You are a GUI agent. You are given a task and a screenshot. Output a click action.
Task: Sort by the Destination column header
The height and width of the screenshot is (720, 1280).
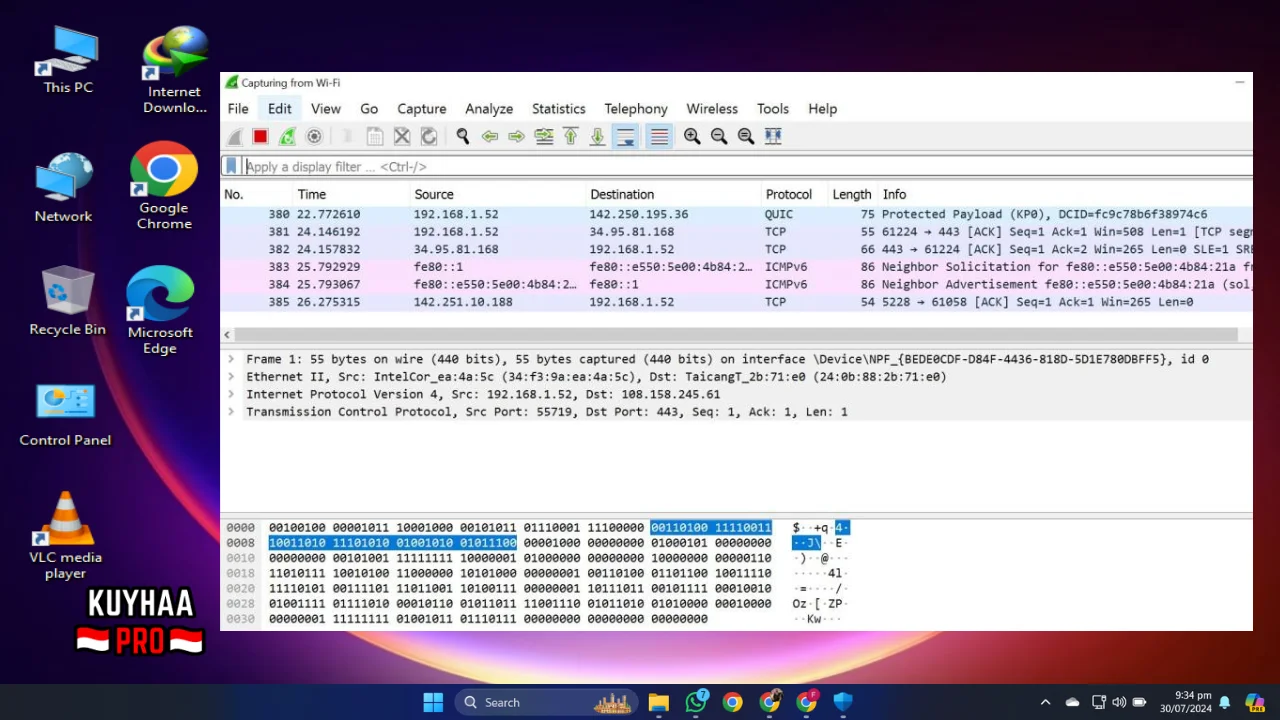click(673, 194)
